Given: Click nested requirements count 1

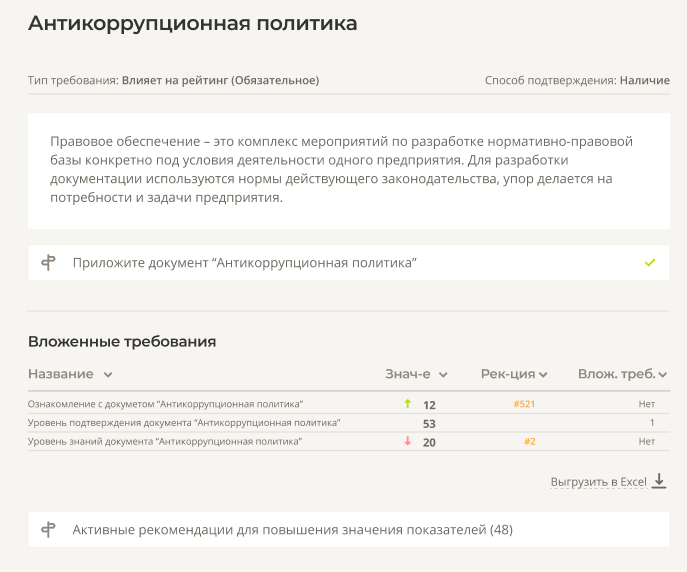Looking at the screenshot, I should tap(652, 423).
